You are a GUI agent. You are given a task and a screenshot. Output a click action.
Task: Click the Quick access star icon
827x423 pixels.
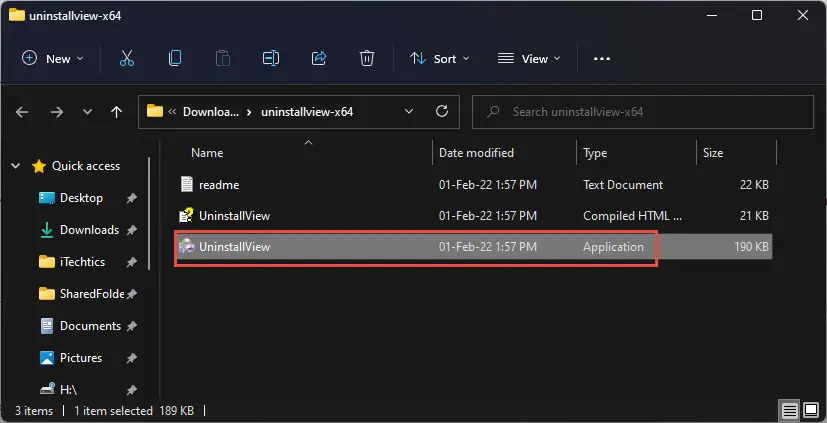coord(39,166)
